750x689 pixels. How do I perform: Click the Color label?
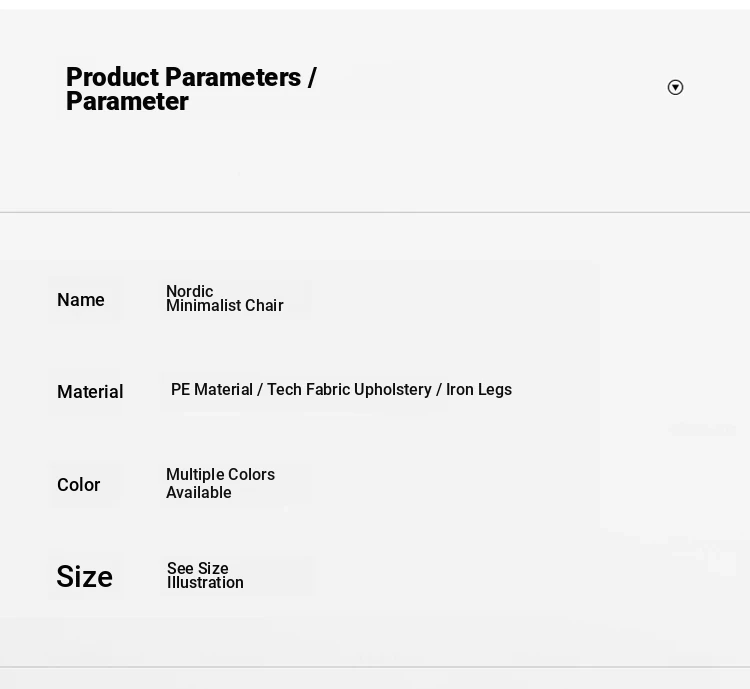pos(78,485)
